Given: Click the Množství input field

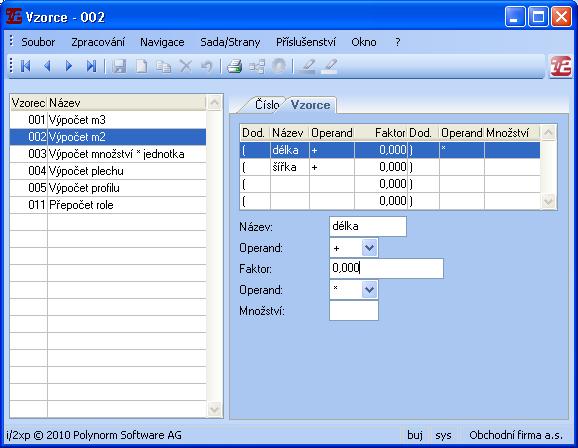Looking at the screenshot, I should pyautogui.click(x=354, y=310).
